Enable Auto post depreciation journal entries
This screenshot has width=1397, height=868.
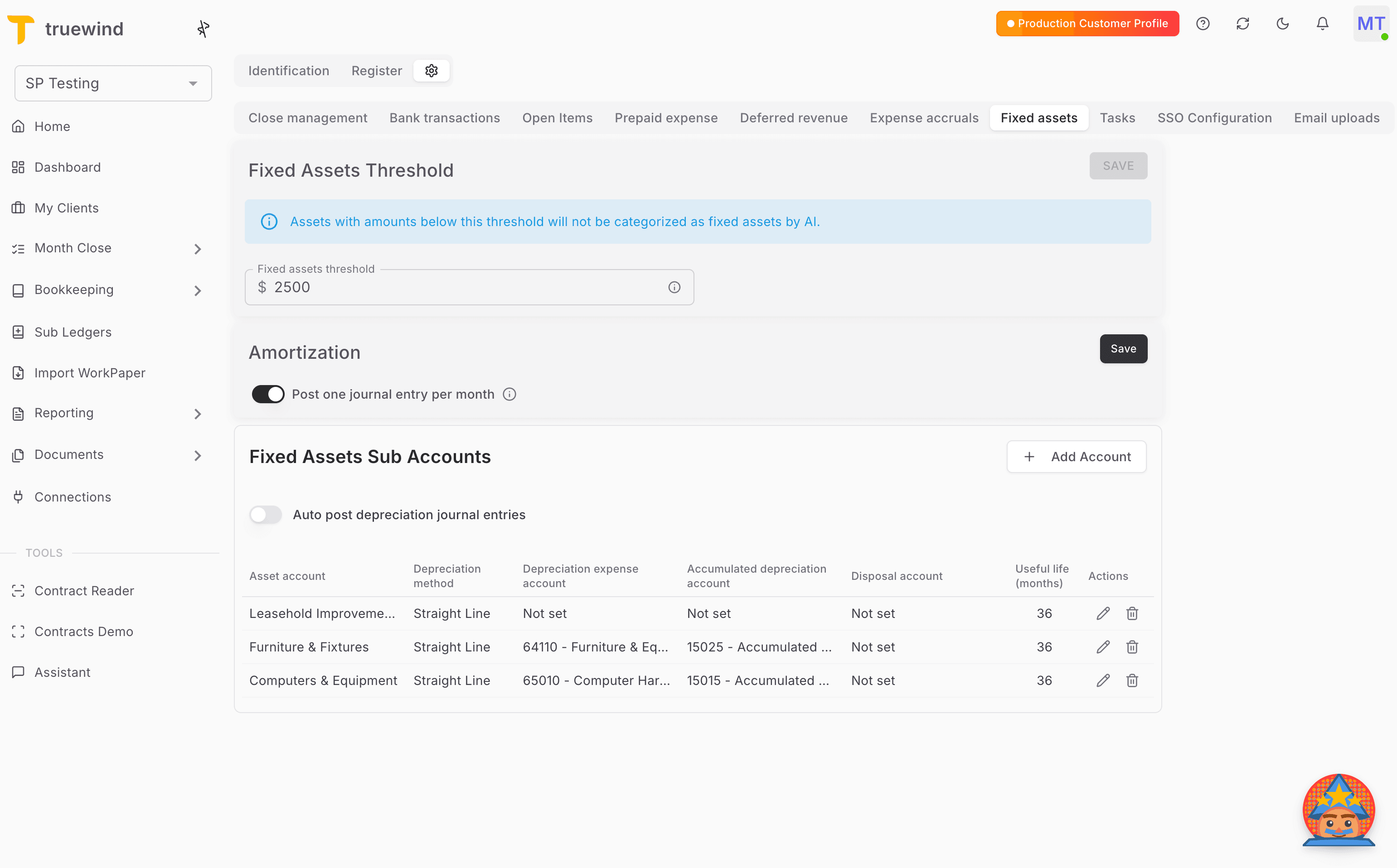pyautogui.click(x=265, y=514)
